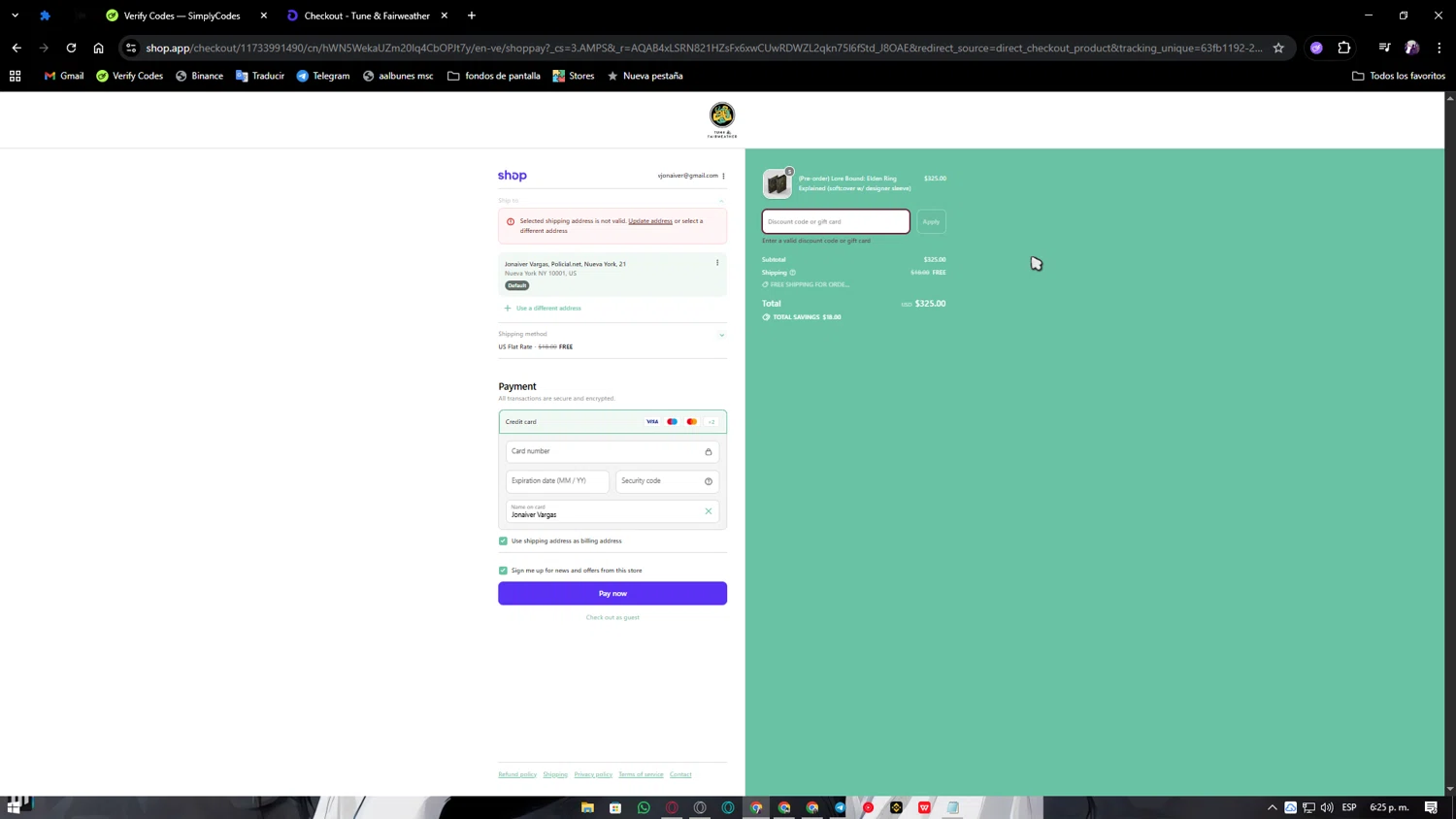Show the +2 more card brands
The height and width of the screenshot is (819, 1456).
point(711,422)
